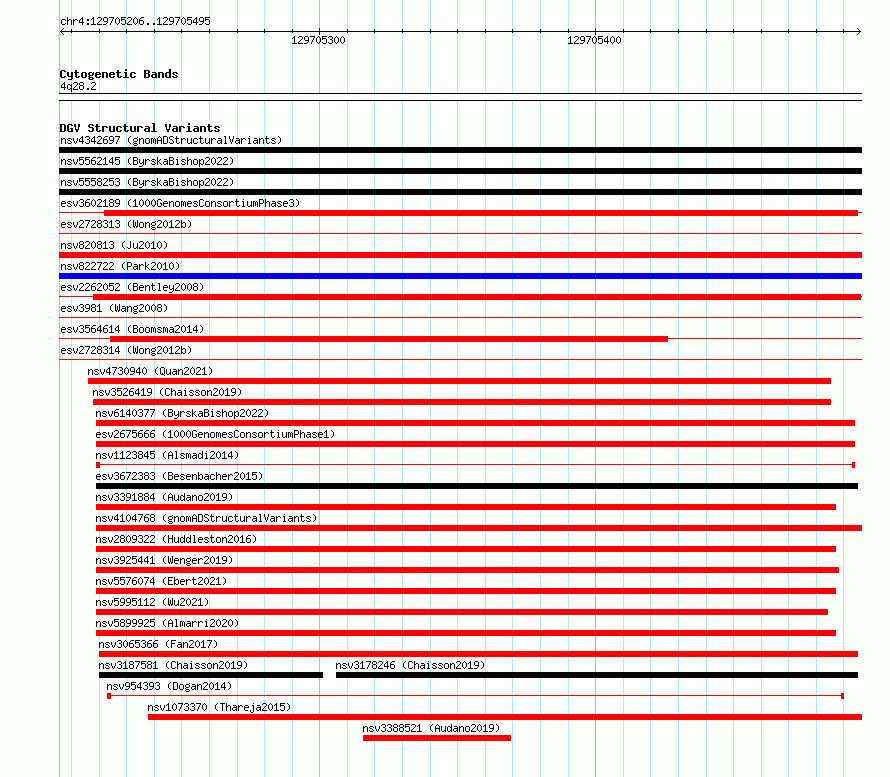Image resolution: width=890 pixels, height=777 pixels.
Task: Select nsv4104768 gnomADStructuralVariants entry
Action: click(x=206, y=518)
